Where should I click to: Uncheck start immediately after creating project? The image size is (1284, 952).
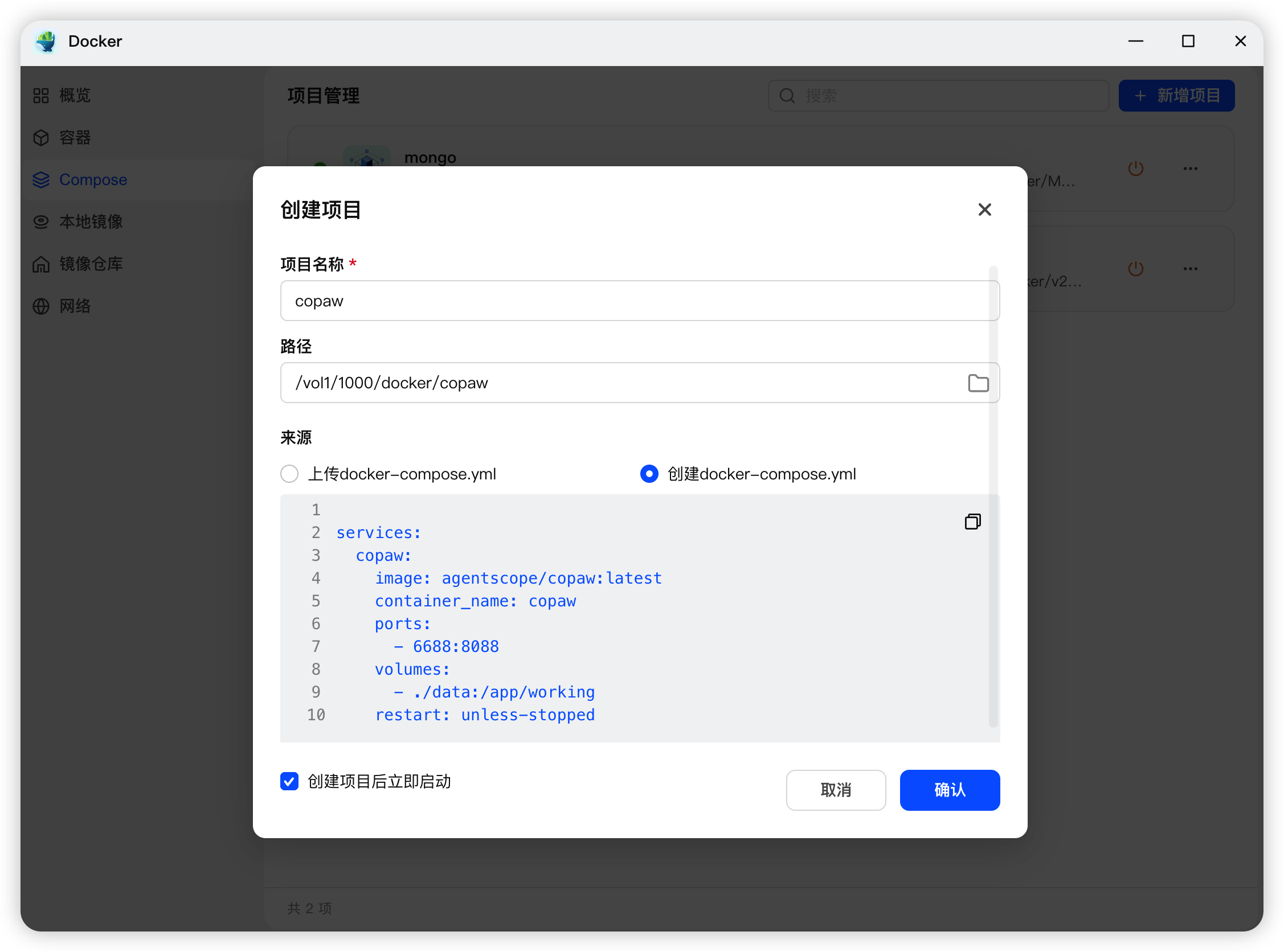click(x=289, y=781)
